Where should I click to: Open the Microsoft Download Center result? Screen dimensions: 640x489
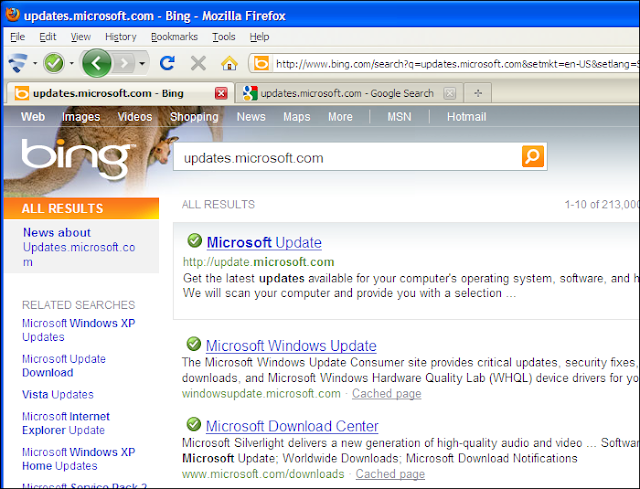(x=292, y=426)
